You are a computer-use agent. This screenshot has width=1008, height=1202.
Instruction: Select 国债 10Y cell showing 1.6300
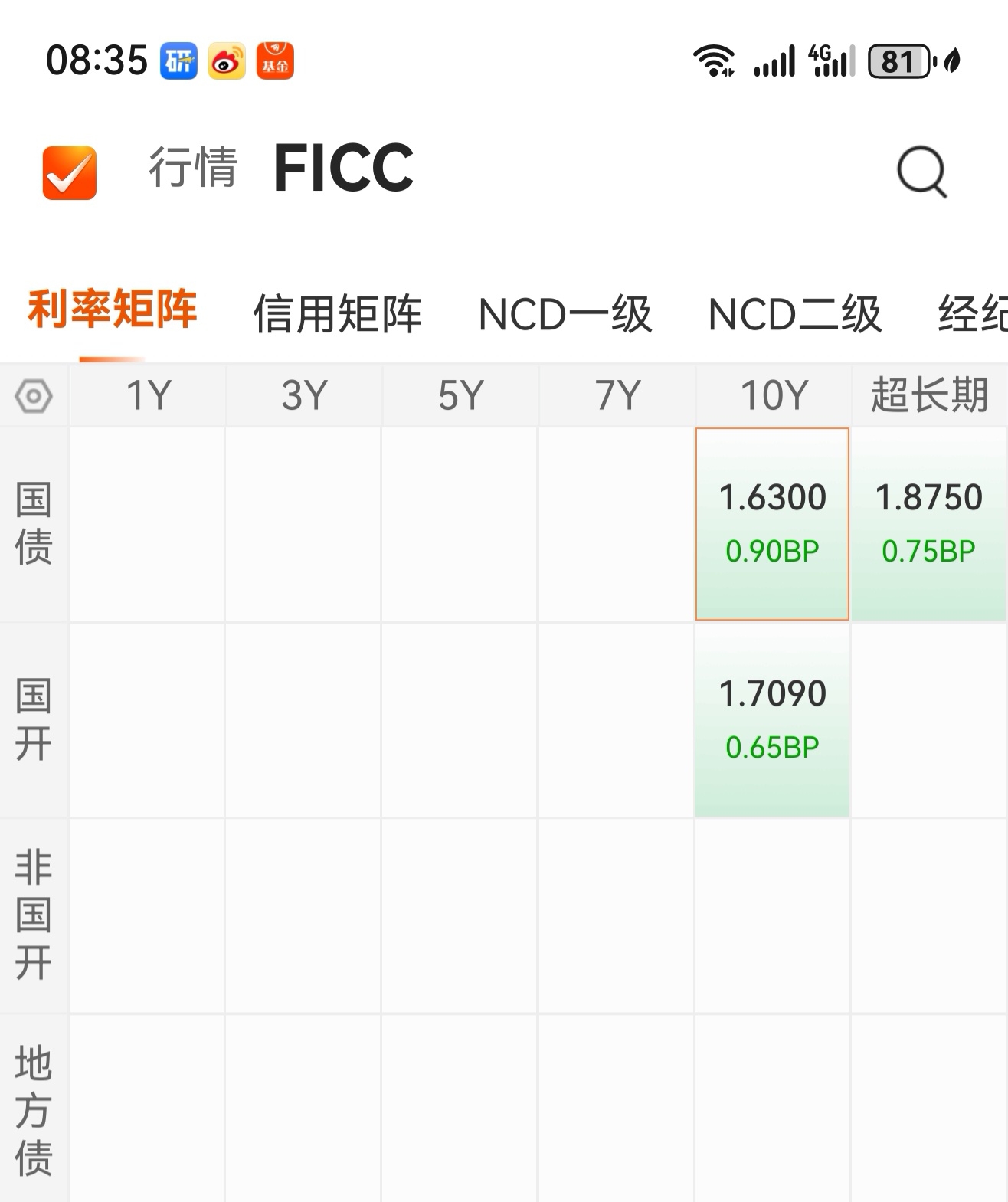point(772,524)
